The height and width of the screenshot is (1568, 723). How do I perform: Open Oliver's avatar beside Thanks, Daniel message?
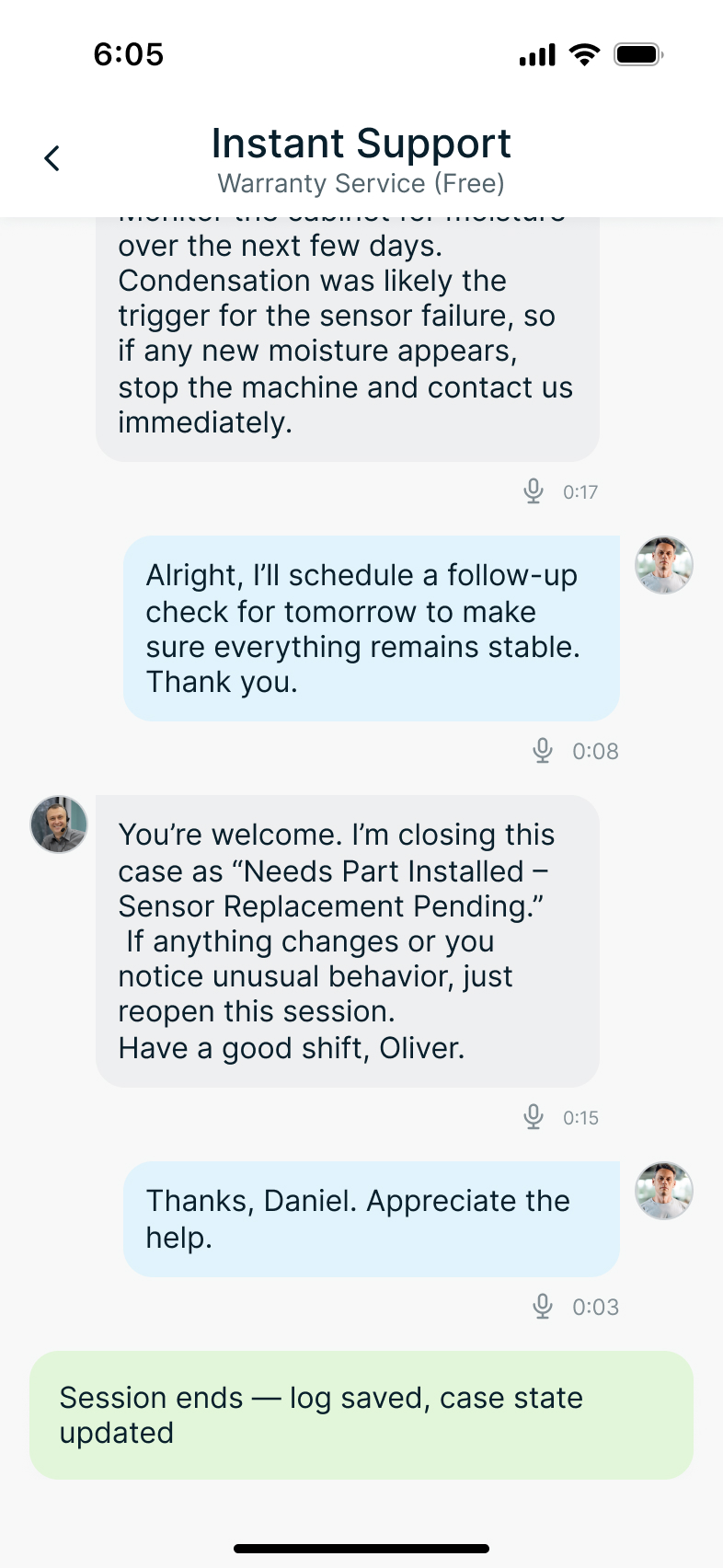pos(664,1191)
